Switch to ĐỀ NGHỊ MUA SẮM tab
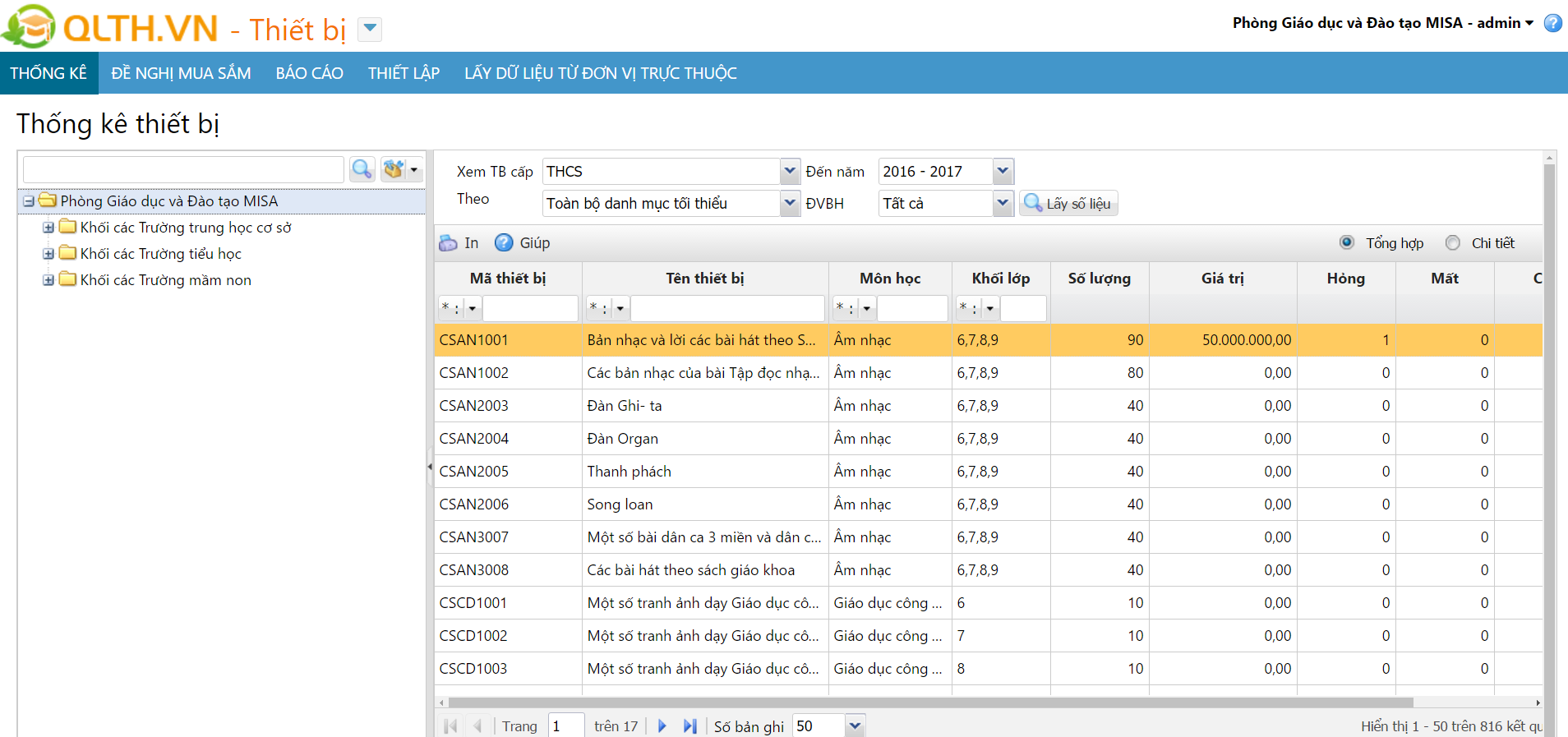 pyautogui.click(x=181, y=73)
